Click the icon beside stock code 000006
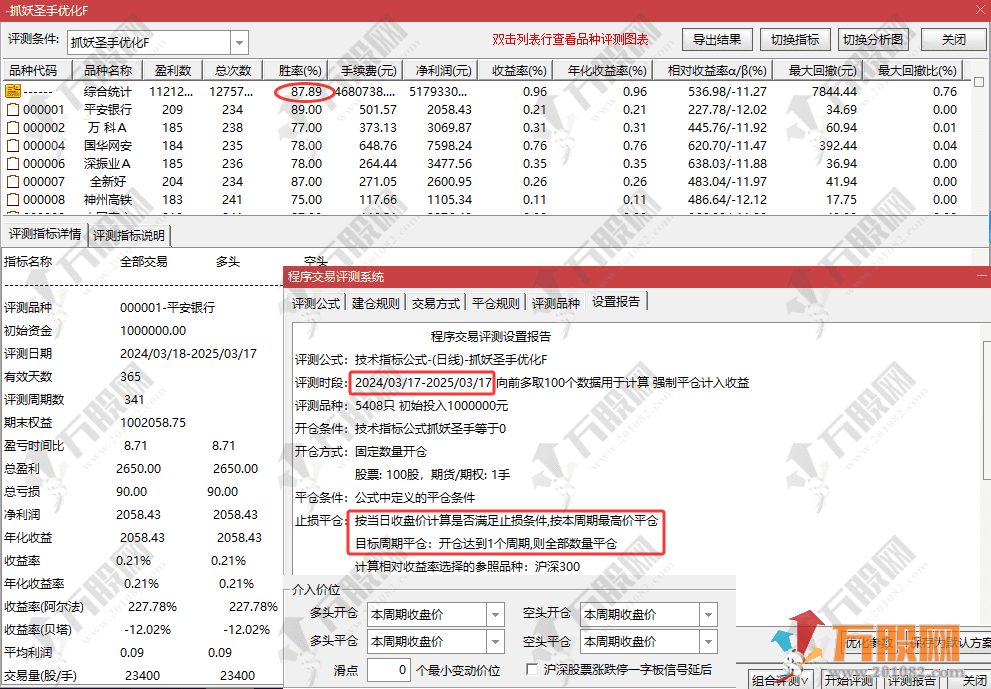 13,164
